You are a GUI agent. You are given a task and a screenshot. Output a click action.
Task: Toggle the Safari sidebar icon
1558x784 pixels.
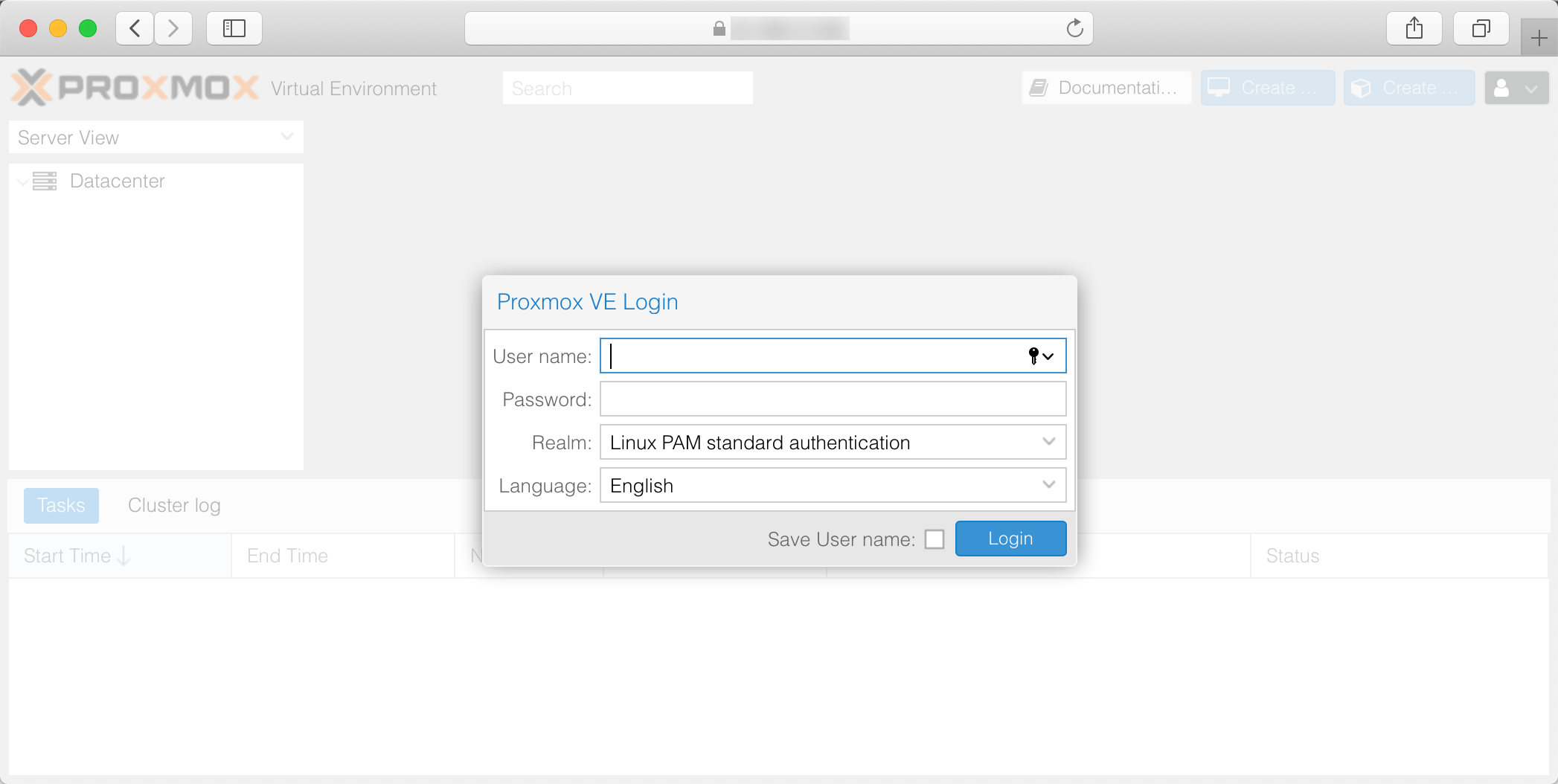click(x=234, y=28)
